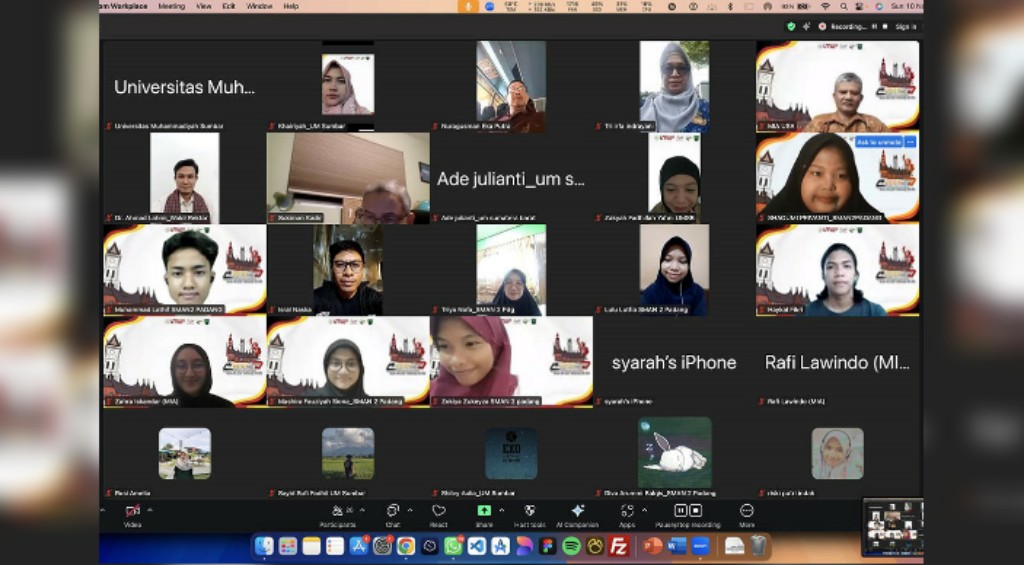
Task: Expand the arrow next to the Chat button
Action: 409,510
